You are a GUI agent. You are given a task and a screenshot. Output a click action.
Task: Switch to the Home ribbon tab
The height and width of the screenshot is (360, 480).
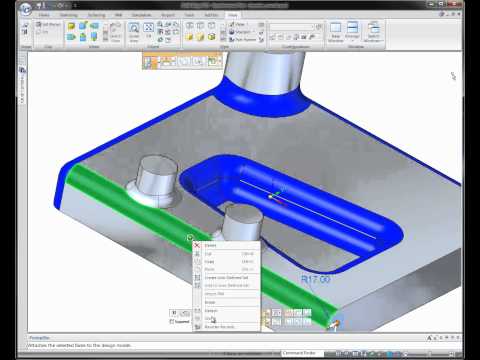[44, 15]
